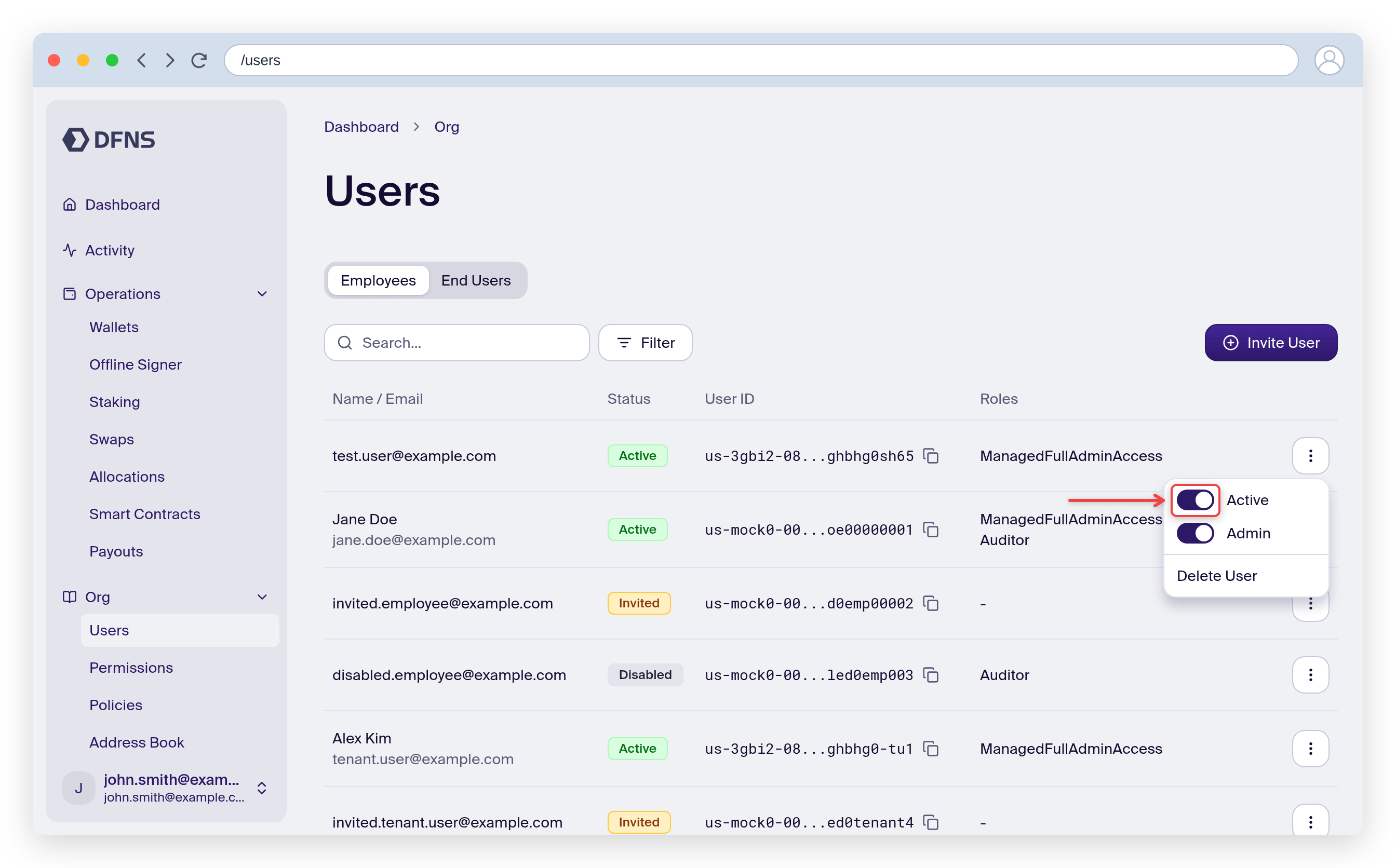Open Allocations in the sidebar
This screenshot has height=868, width=1396.
point(127,477)
